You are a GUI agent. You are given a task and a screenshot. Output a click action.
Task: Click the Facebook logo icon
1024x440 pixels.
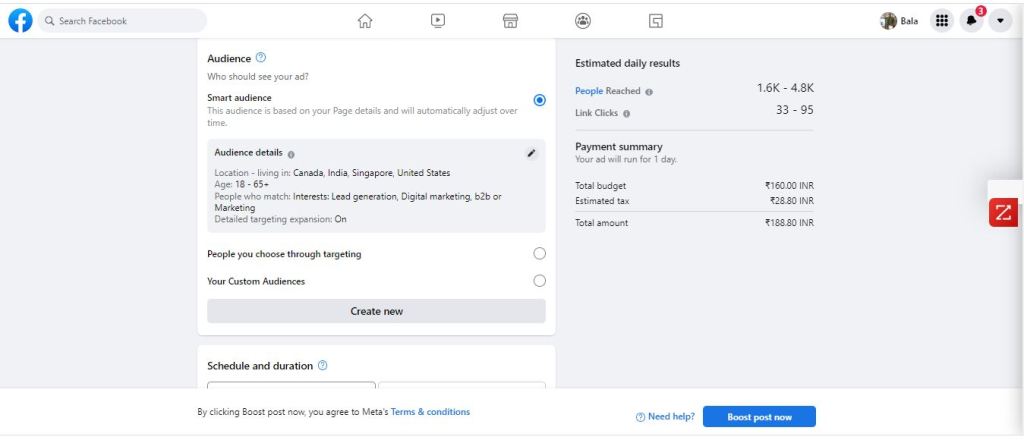pyautogui.click(x=20, y=20)
